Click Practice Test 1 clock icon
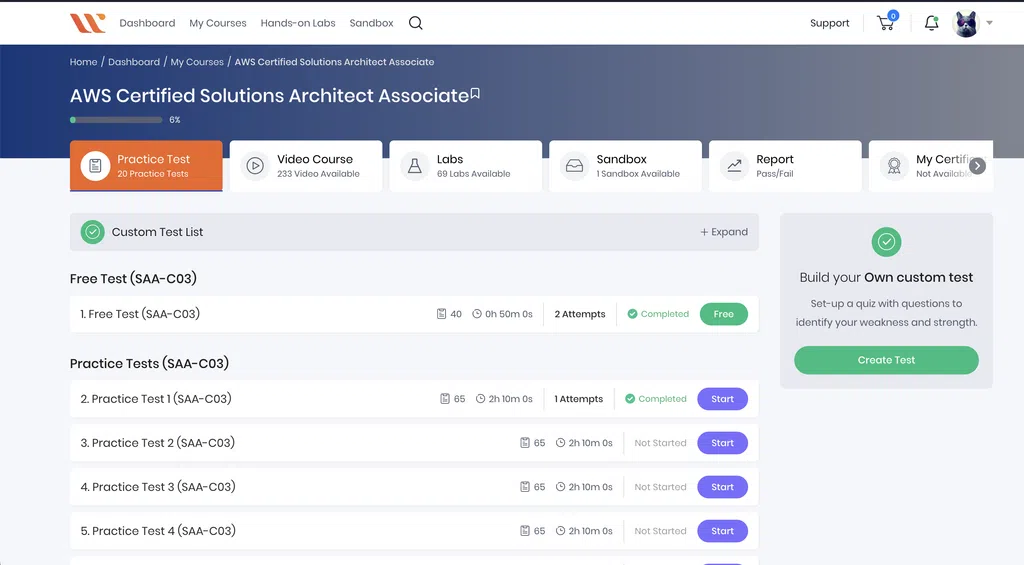 tap(481, 399)
